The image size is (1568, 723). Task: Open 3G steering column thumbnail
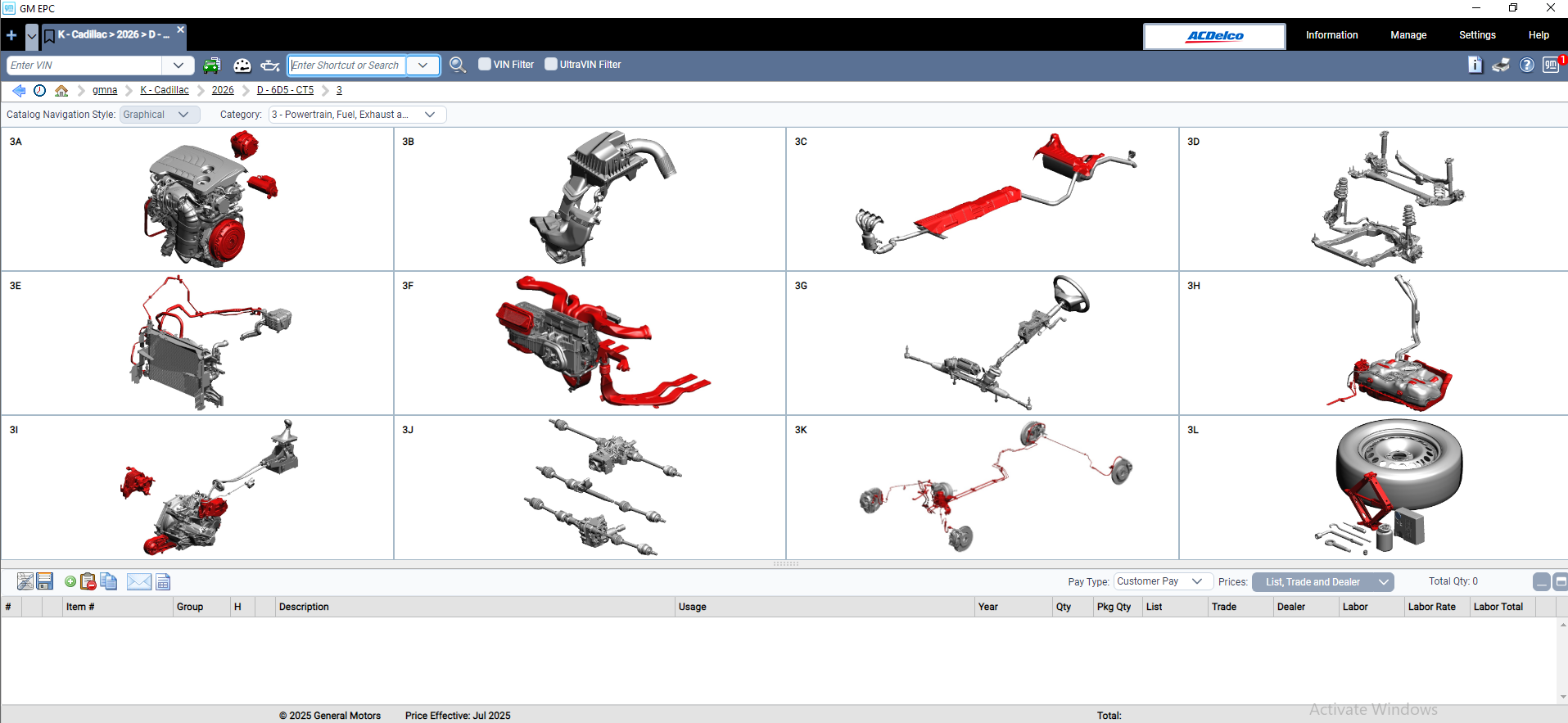(982, 343)
